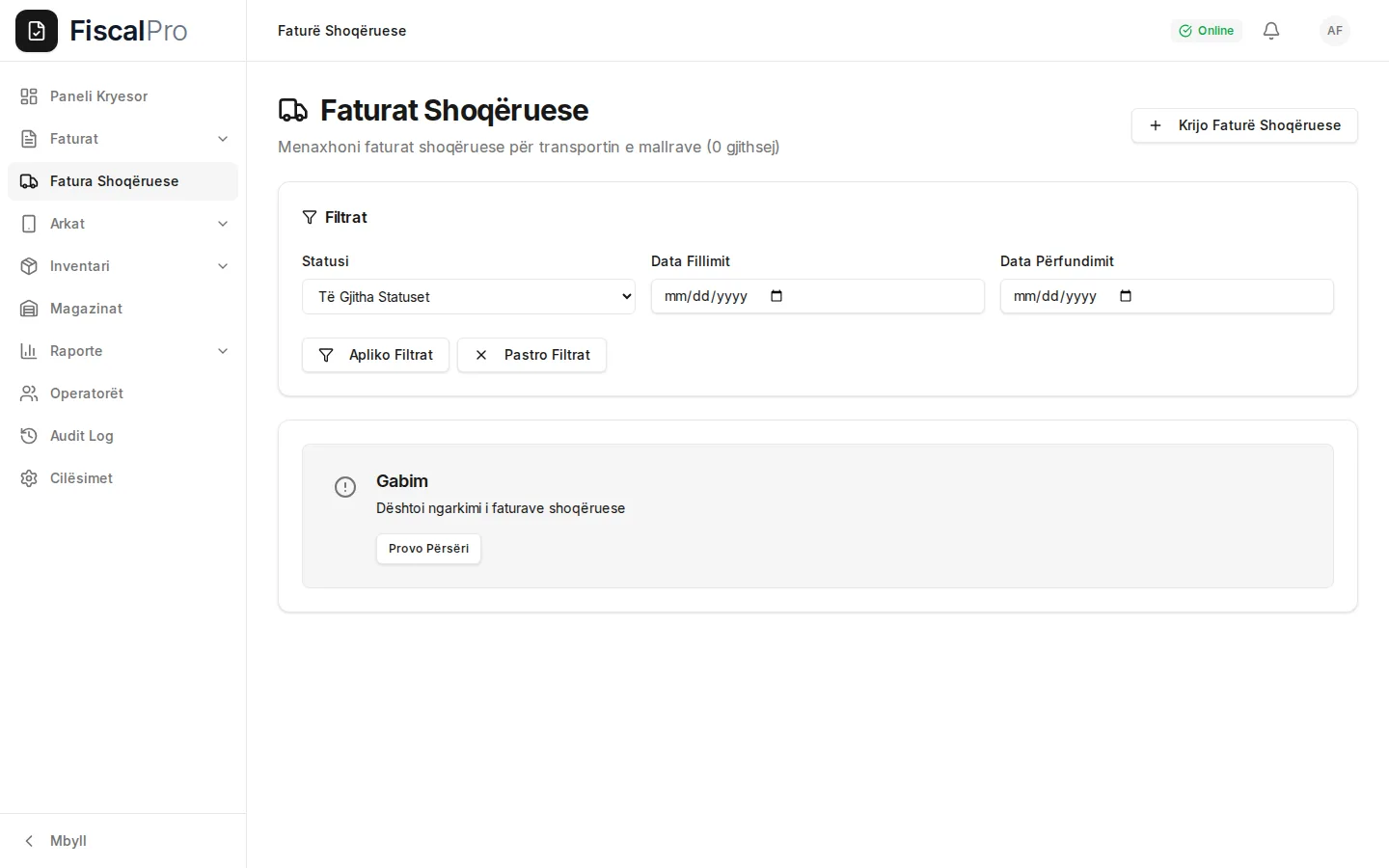Click the Data Përfundimit date field
This screenshot has width=1389, height=868.
click(x=1167, y=296)
